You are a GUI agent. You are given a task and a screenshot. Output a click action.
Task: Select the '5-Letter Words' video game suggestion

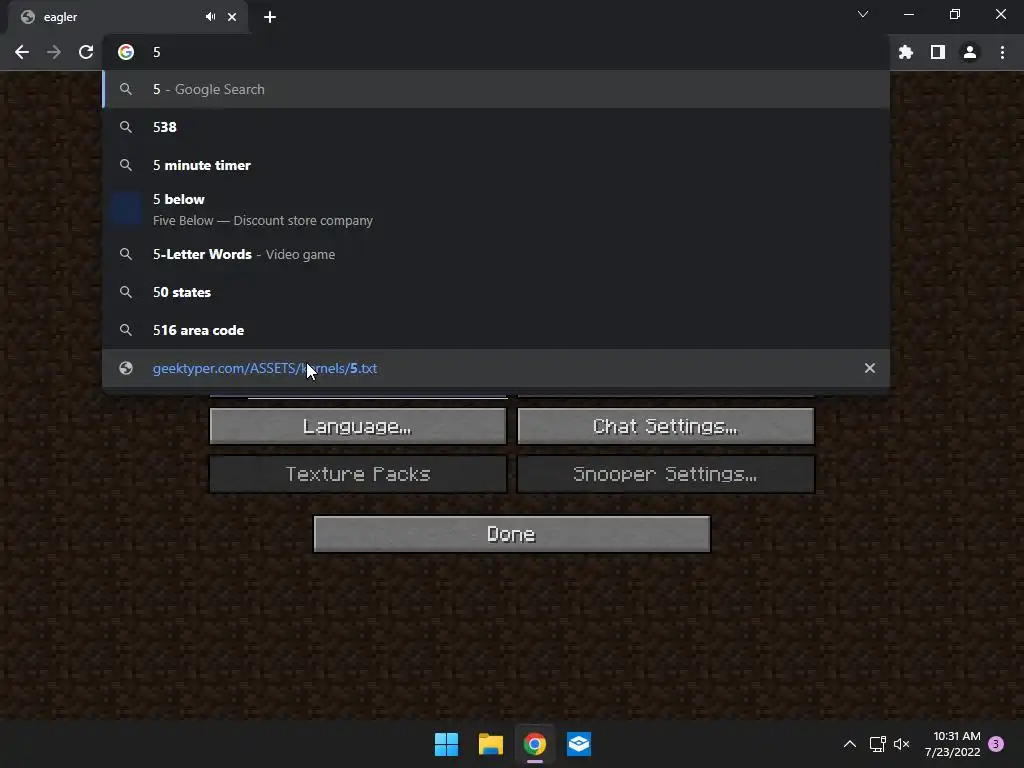pyautogui.click(x=496, y=254)
